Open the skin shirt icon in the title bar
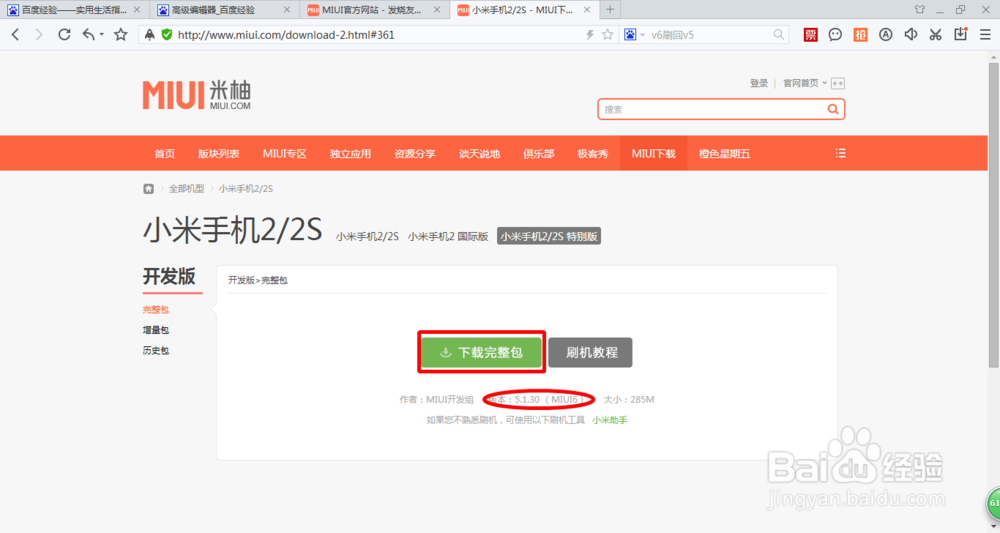Viewport: 1000px width, 533px height. pos(920,10)
